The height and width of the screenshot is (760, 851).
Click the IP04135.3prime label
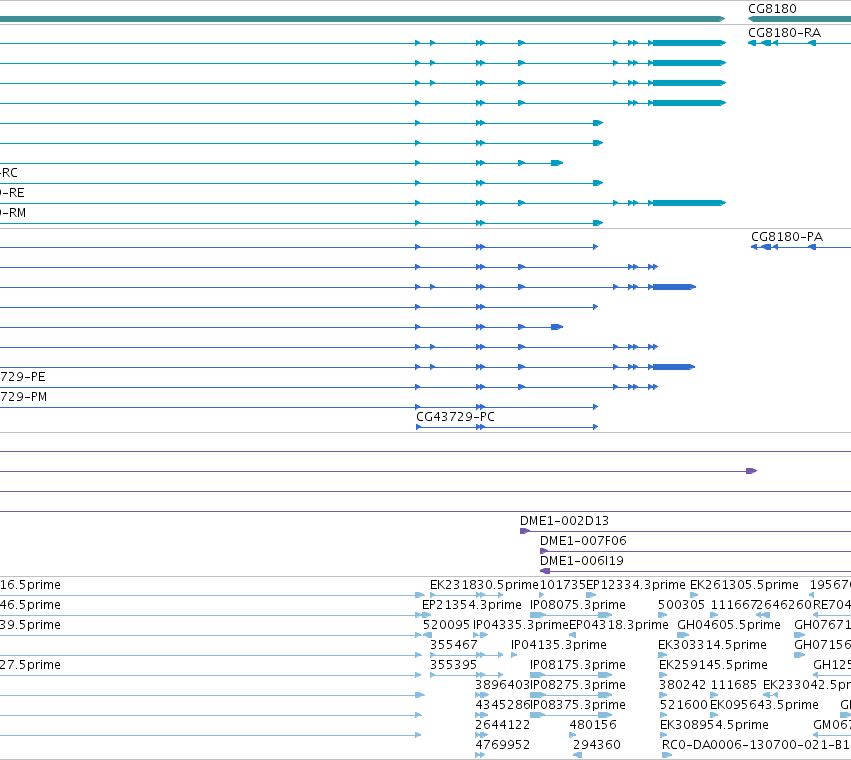click(x=558, y=645)
